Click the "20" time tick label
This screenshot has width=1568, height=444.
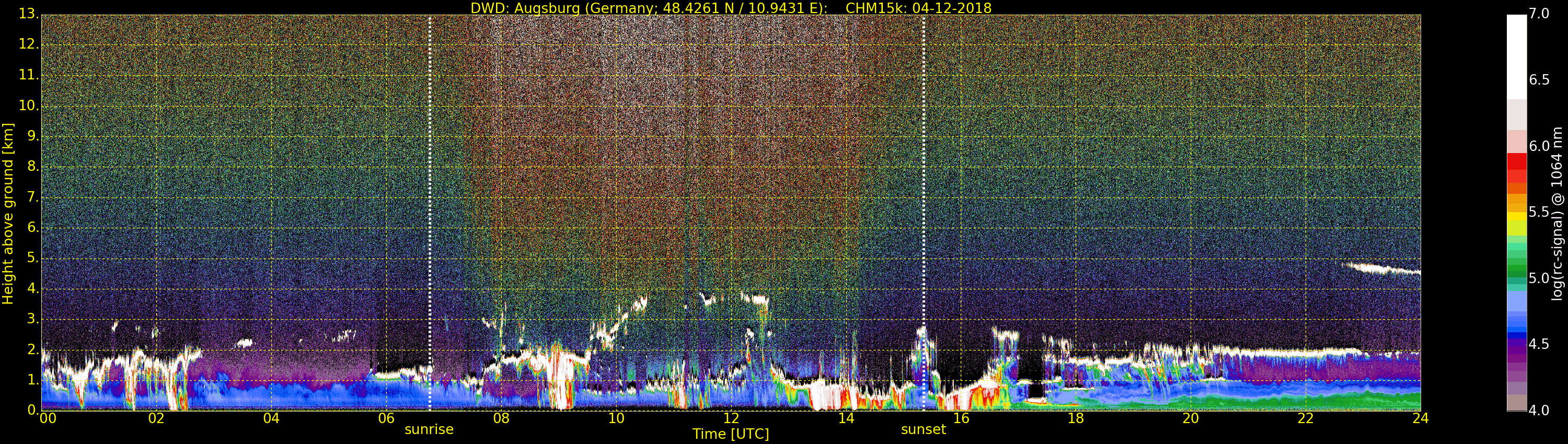1191,418
